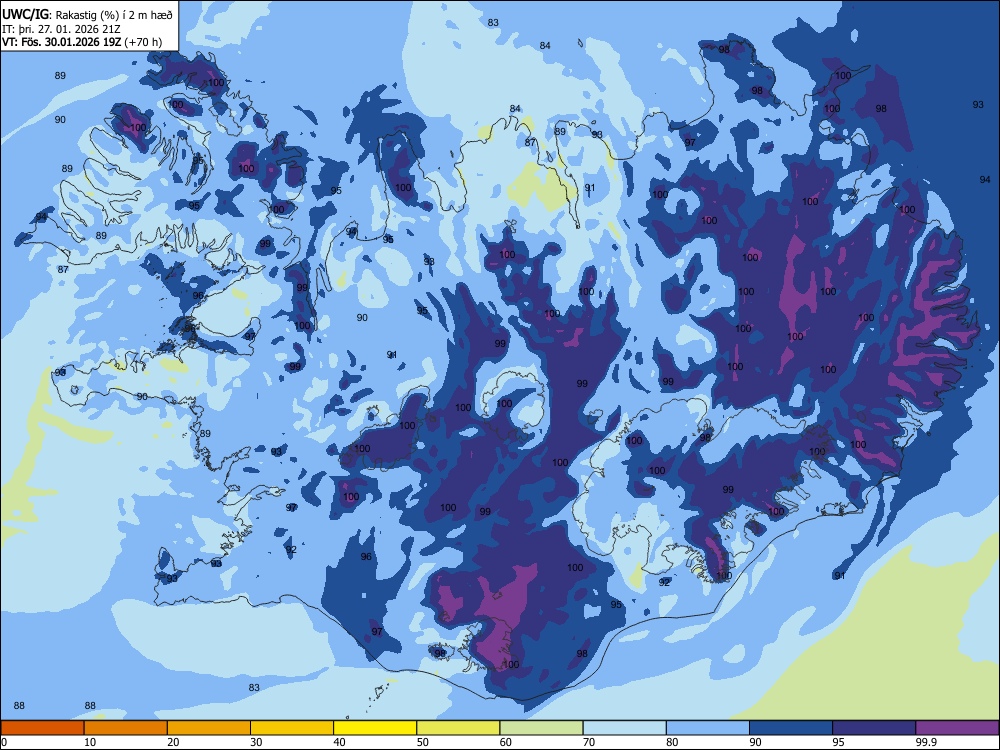Click the pale blue 70–80 legend swatch
The height and width of the screenshot is (750, 1000).
coord(624,728)
